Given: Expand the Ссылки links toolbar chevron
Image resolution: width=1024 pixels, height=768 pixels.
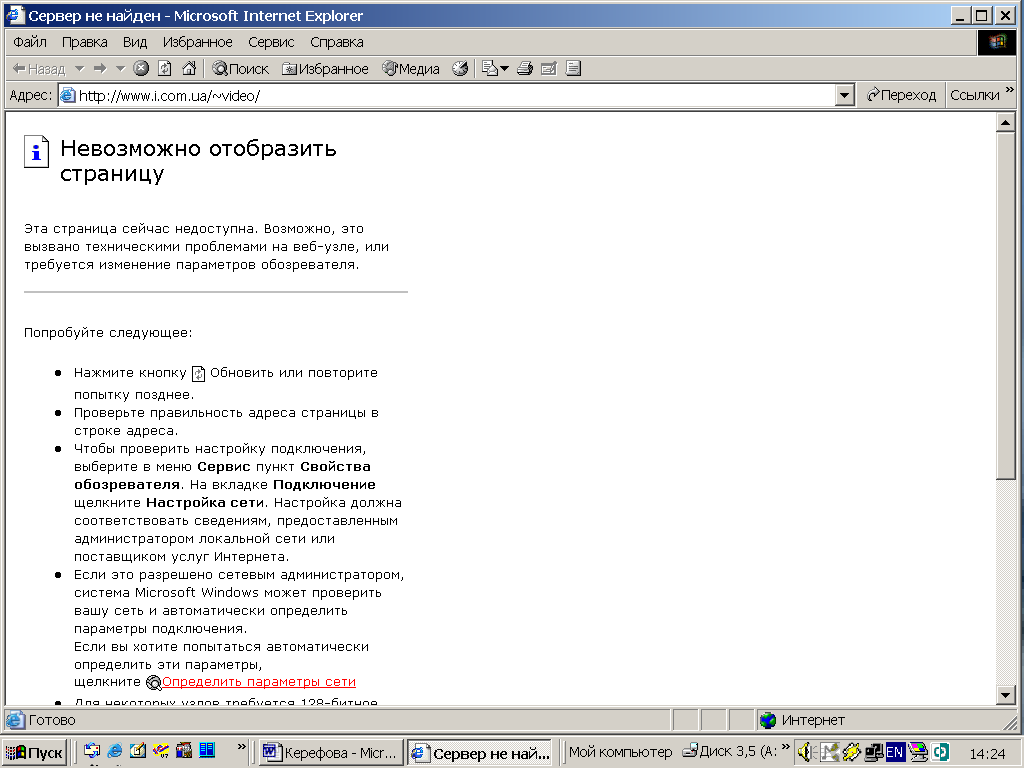Looking at the screenshot, I should click(x=1010, y=90).
